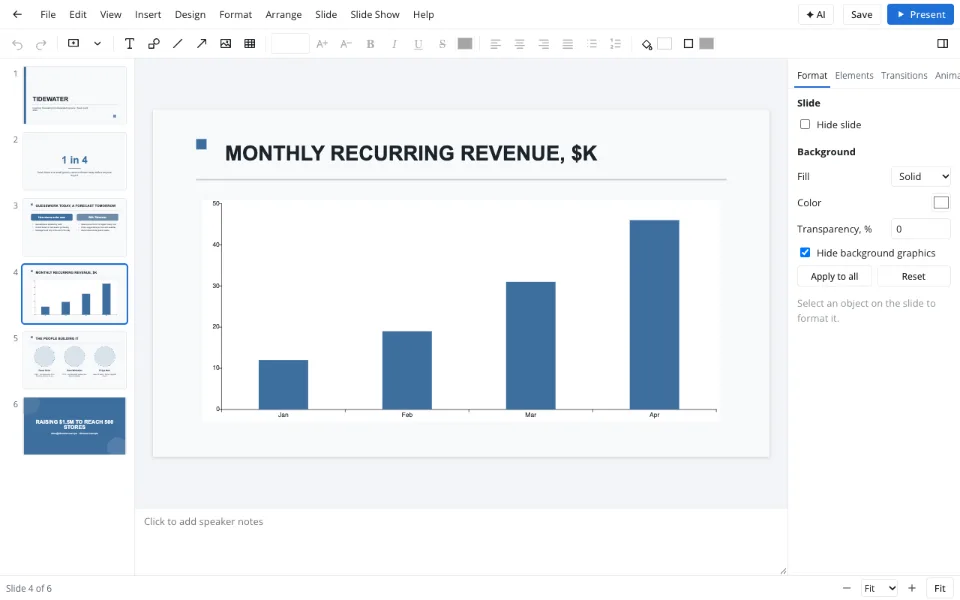Open the toolbar fill color swatch
This screenshot has width=960, height=600.
click(x=664, y=43)
